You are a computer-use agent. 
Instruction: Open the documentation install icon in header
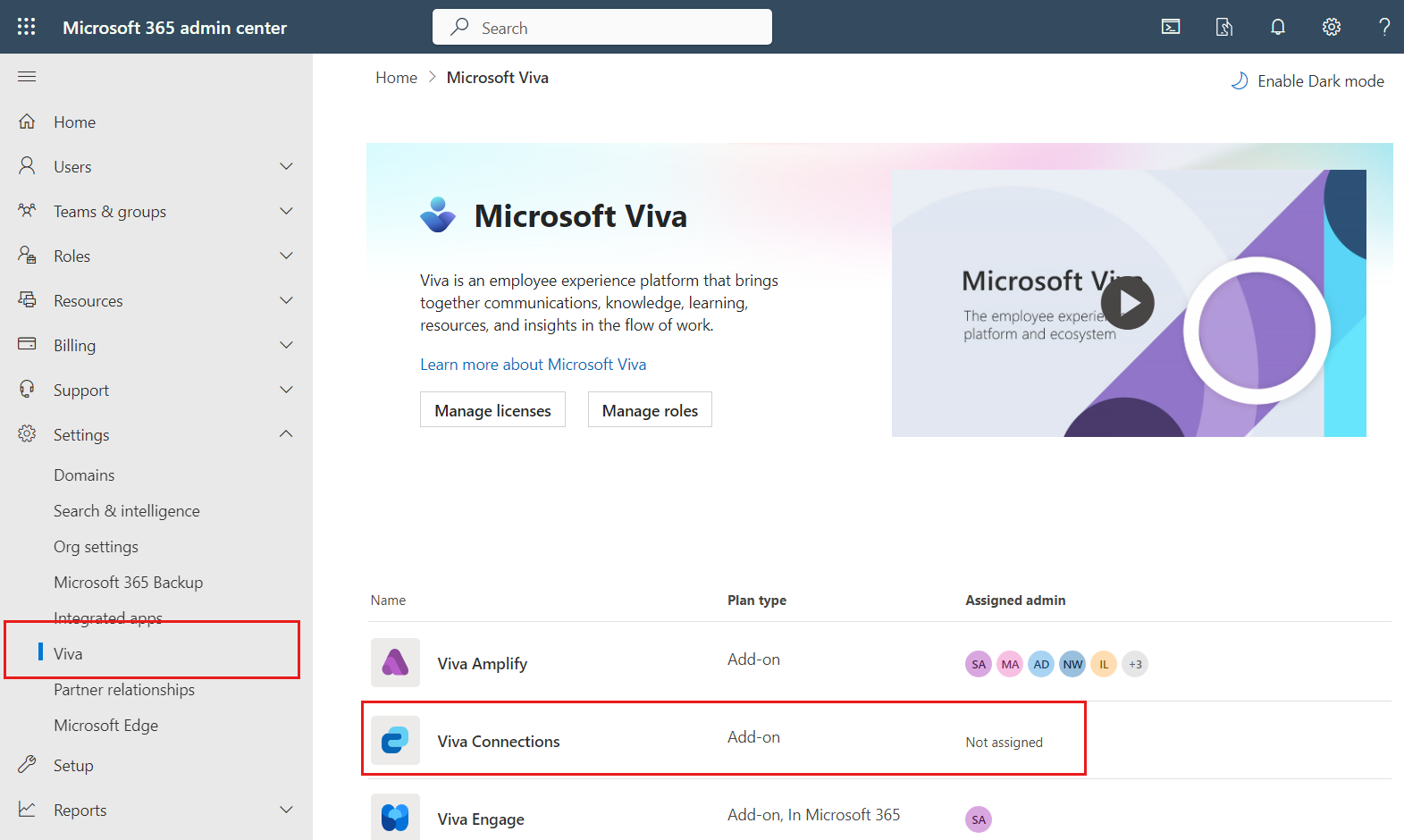pyautogui.click(x=1224, y=27)
